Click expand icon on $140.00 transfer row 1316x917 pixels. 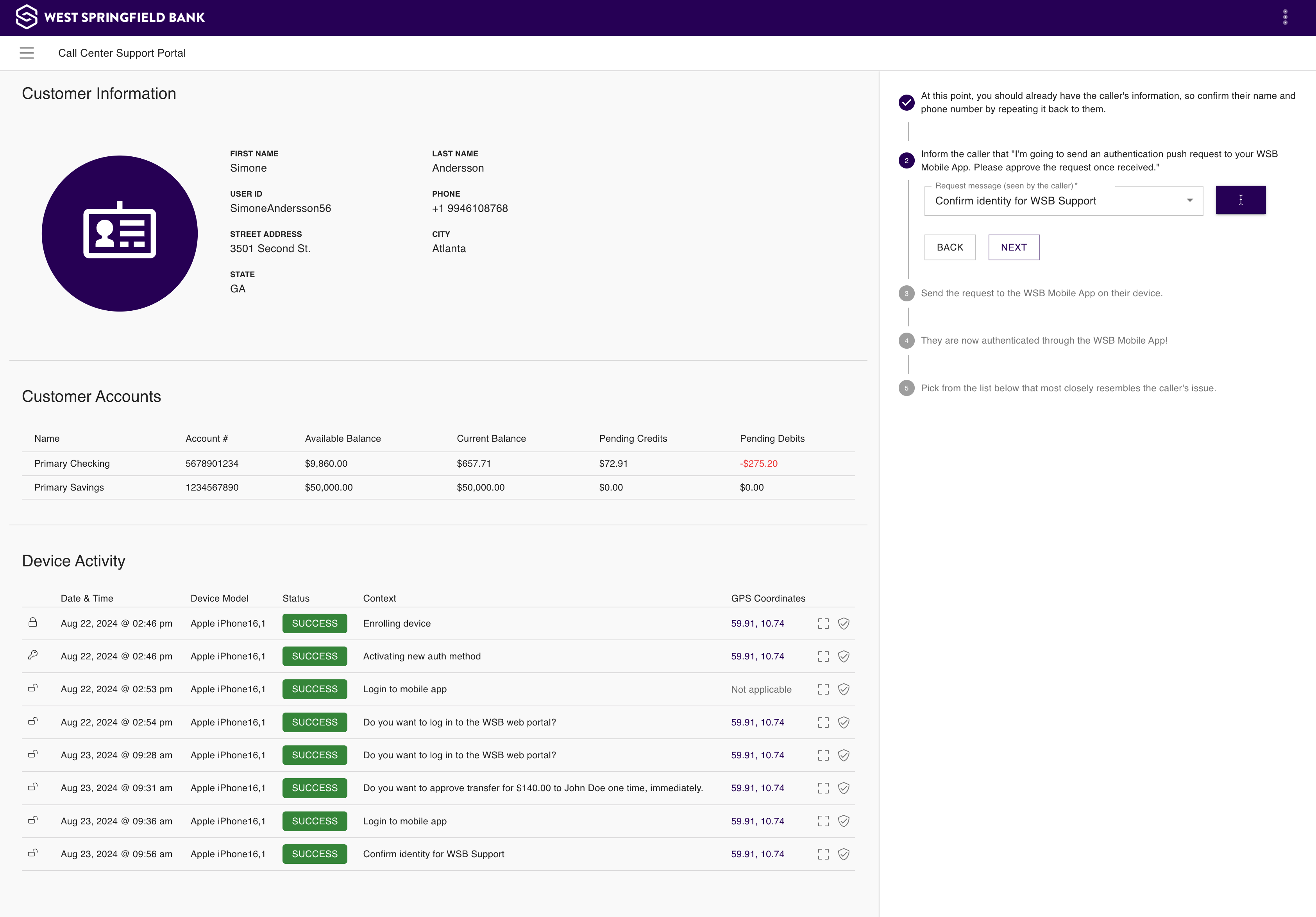coord(823,788)
